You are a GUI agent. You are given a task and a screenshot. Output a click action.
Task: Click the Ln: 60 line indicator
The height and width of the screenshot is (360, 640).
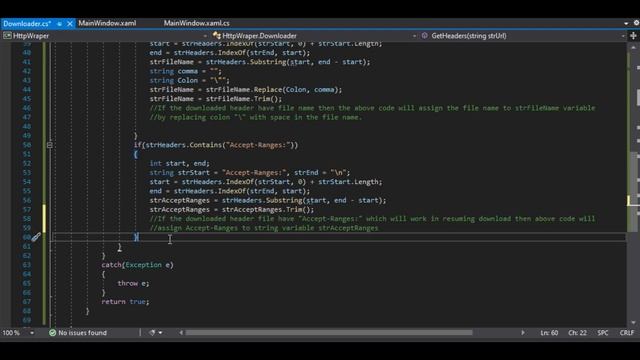point(549,333)
